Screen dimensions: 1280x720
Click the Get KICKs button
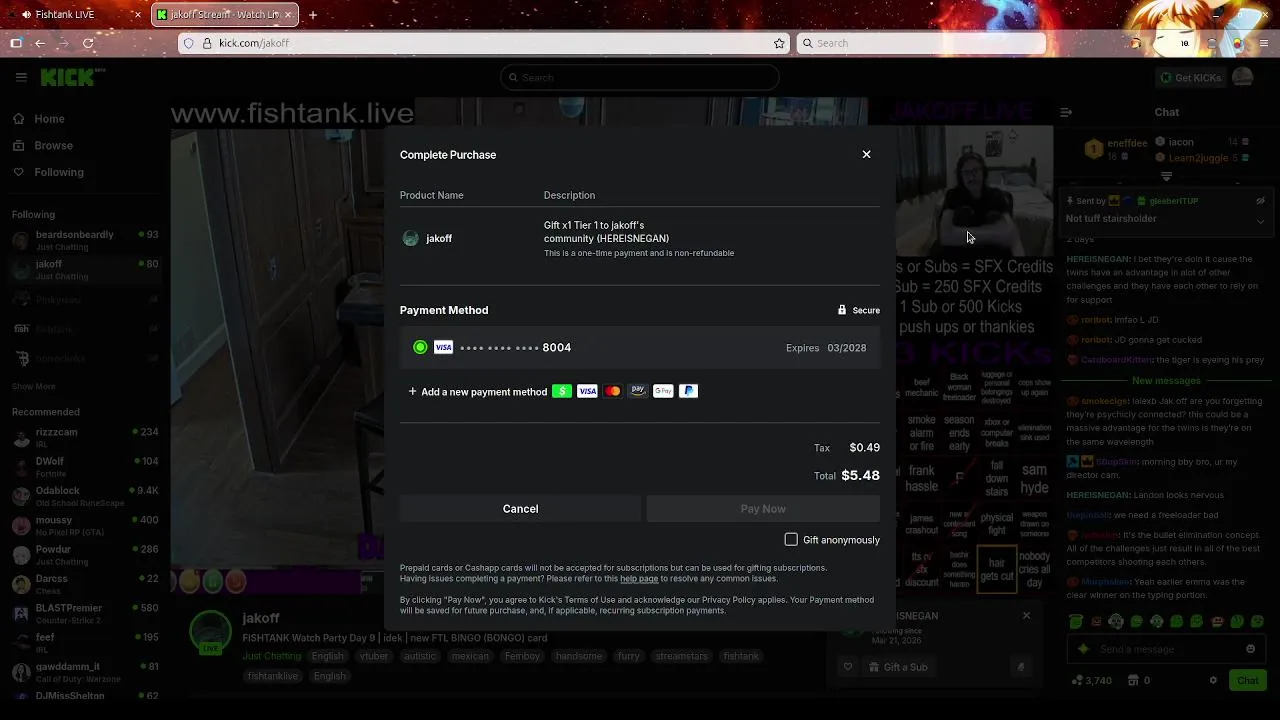1190,77
